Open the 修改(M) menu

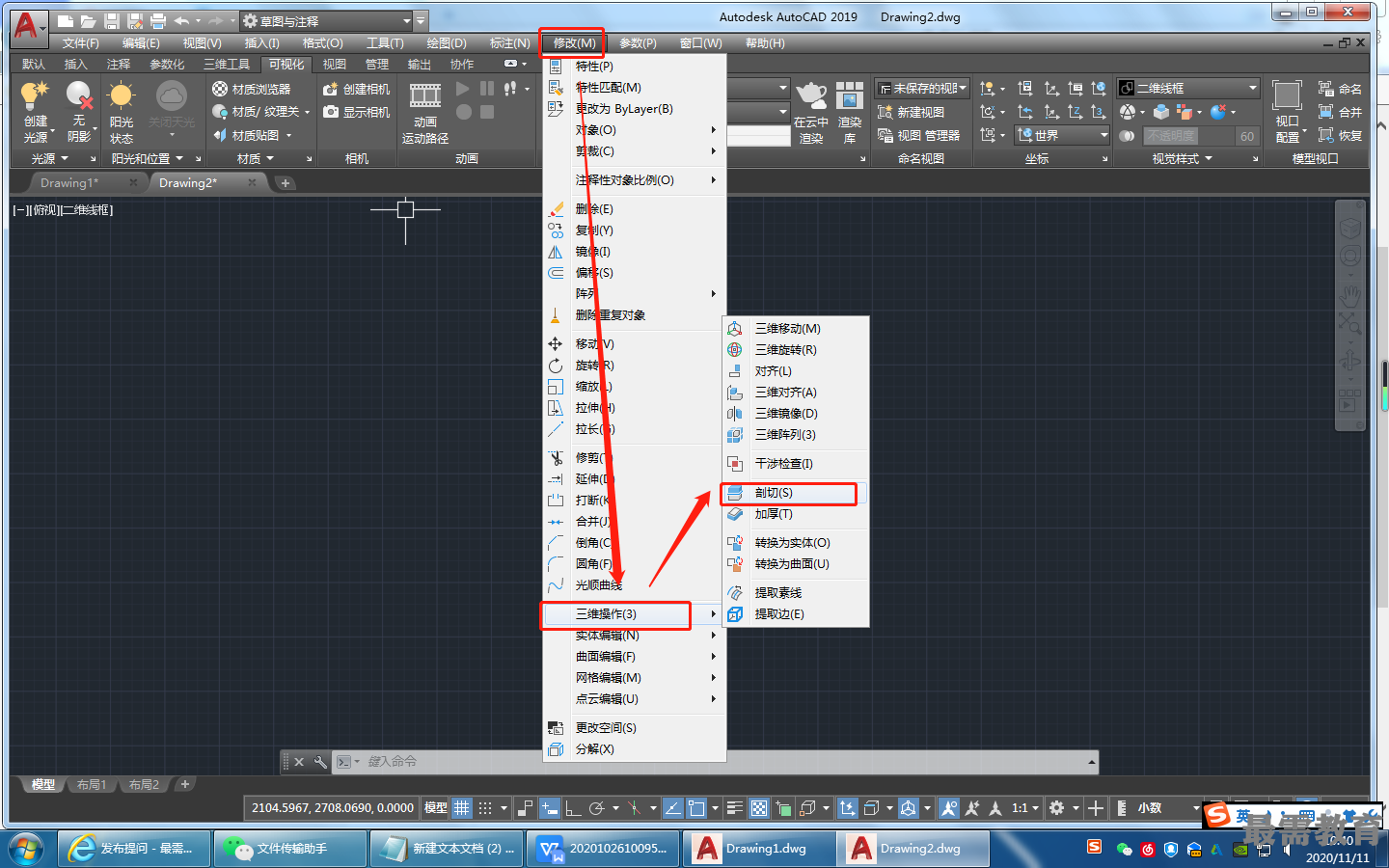[574, 43]
